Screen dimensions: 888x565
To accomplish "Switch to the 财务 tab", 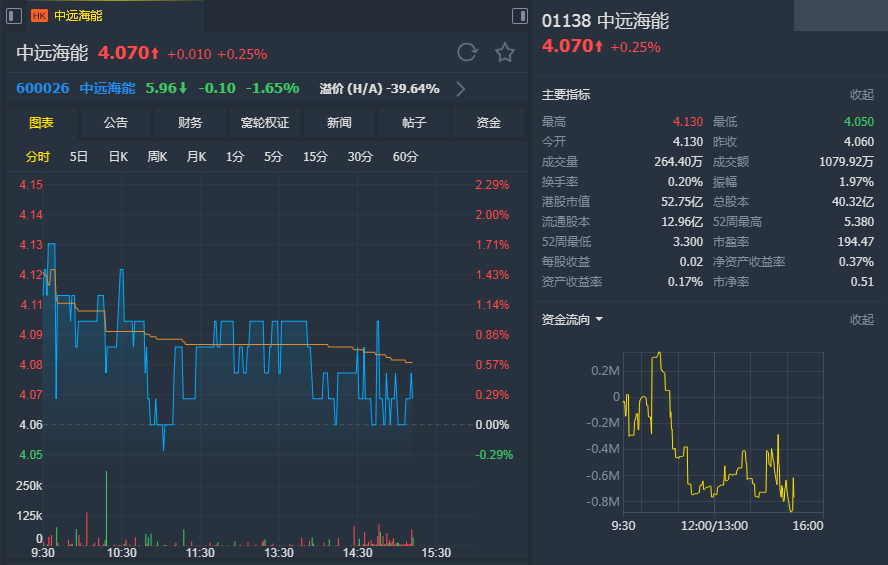I will click(190, 123).
